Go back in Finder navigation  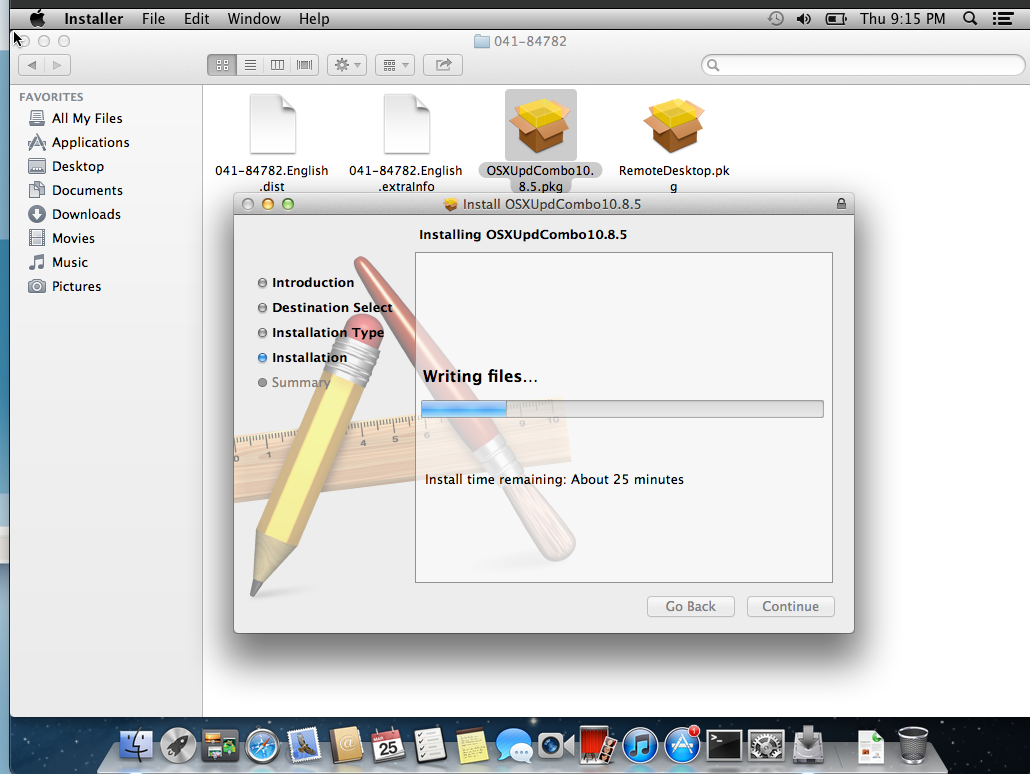click(x=32, y=65)
